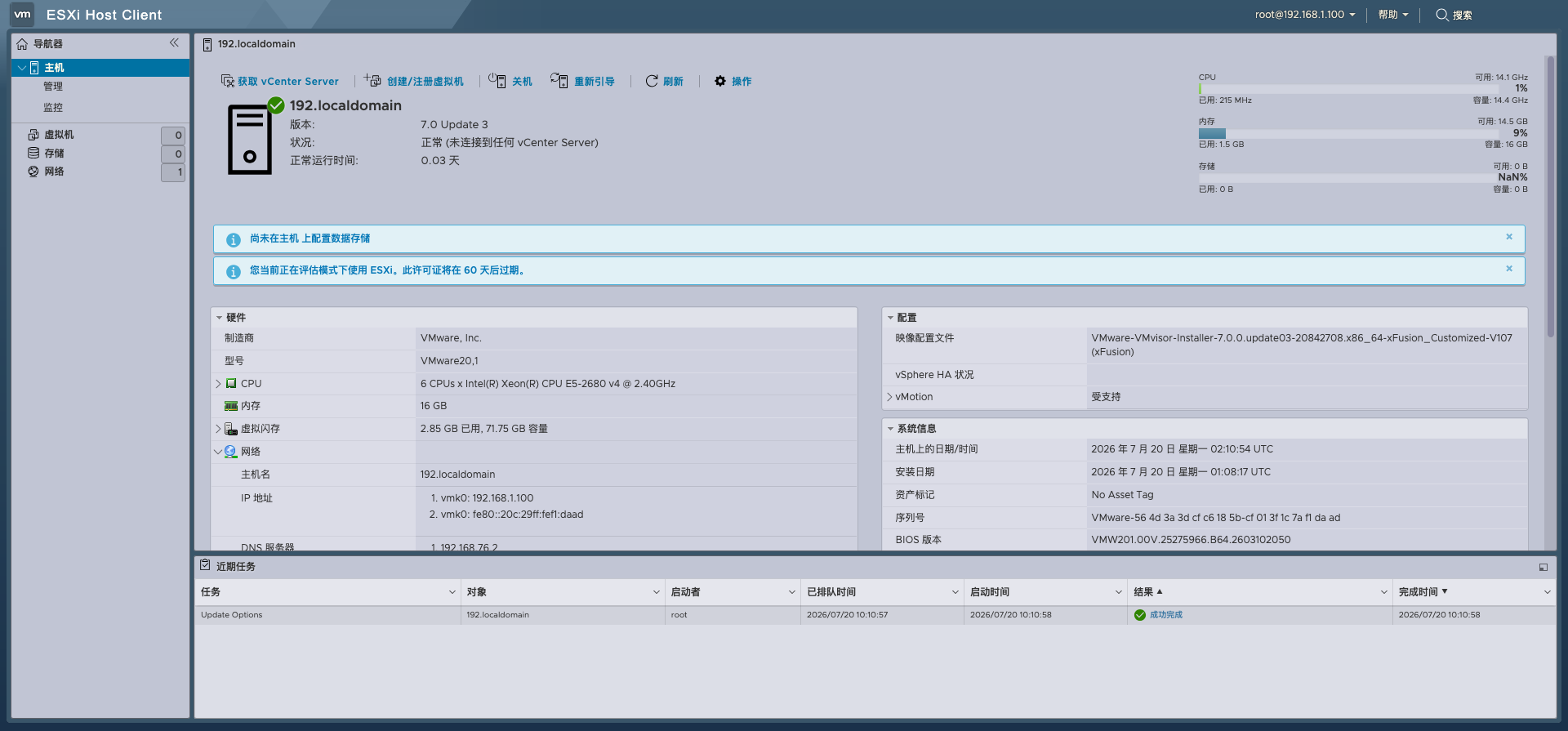Click the virtual machines icon beside 虚拟机
The width and height of the screenshot is (1568, 731).
pos(33,135)
